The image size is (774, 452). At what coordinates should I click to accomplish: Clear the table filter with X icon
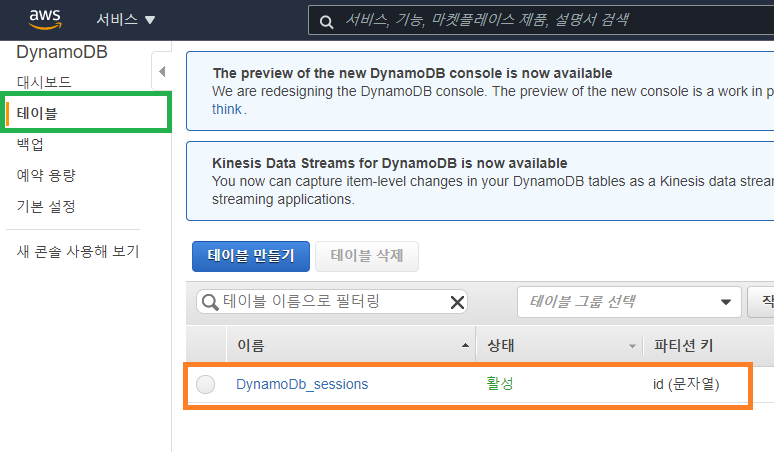[x=458, y=302]
